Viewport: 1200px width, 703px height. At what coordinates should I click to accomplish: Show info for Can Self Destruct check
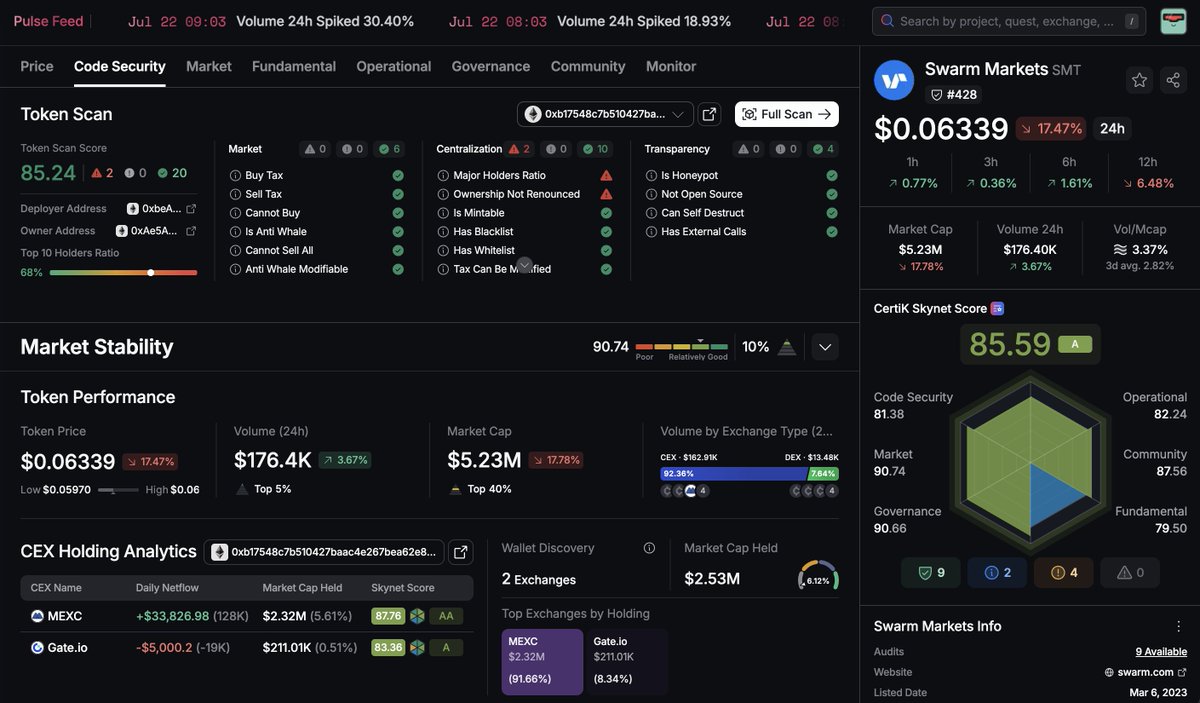click(x=651, y=213)
